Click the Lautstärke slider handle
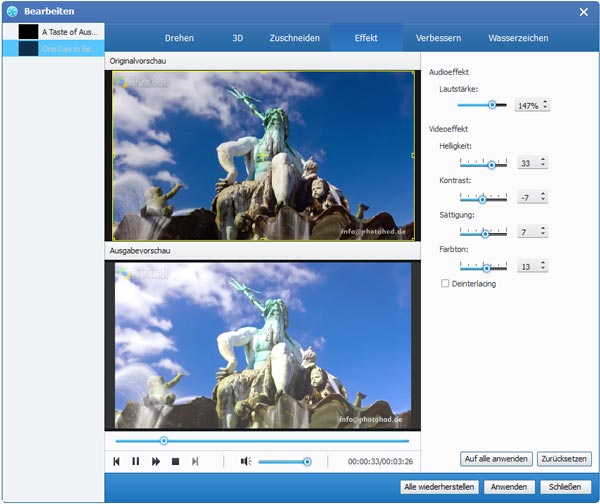Viewport: 600px width, 504px height. click(492, 105)
